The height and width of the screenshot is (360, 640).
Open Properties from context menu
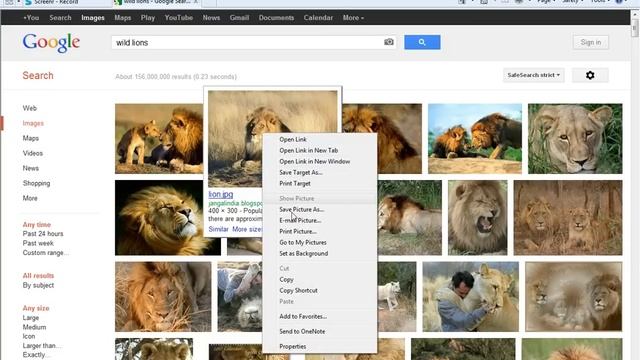click(x=293, y=347)
